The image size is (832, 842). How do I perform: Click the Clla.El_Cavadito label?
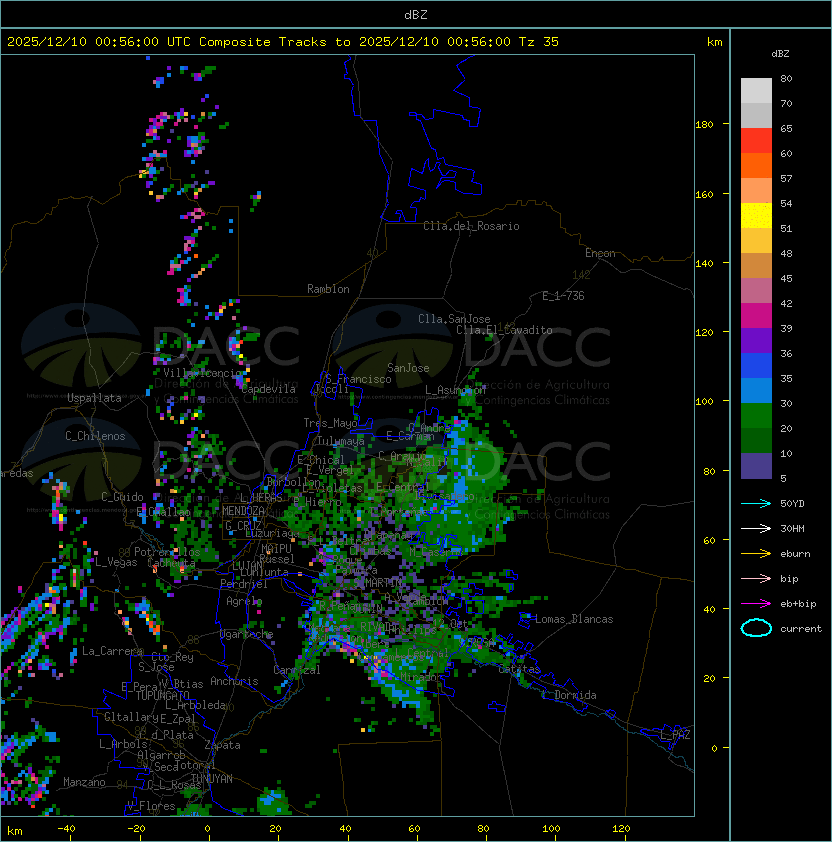point(504,330)
